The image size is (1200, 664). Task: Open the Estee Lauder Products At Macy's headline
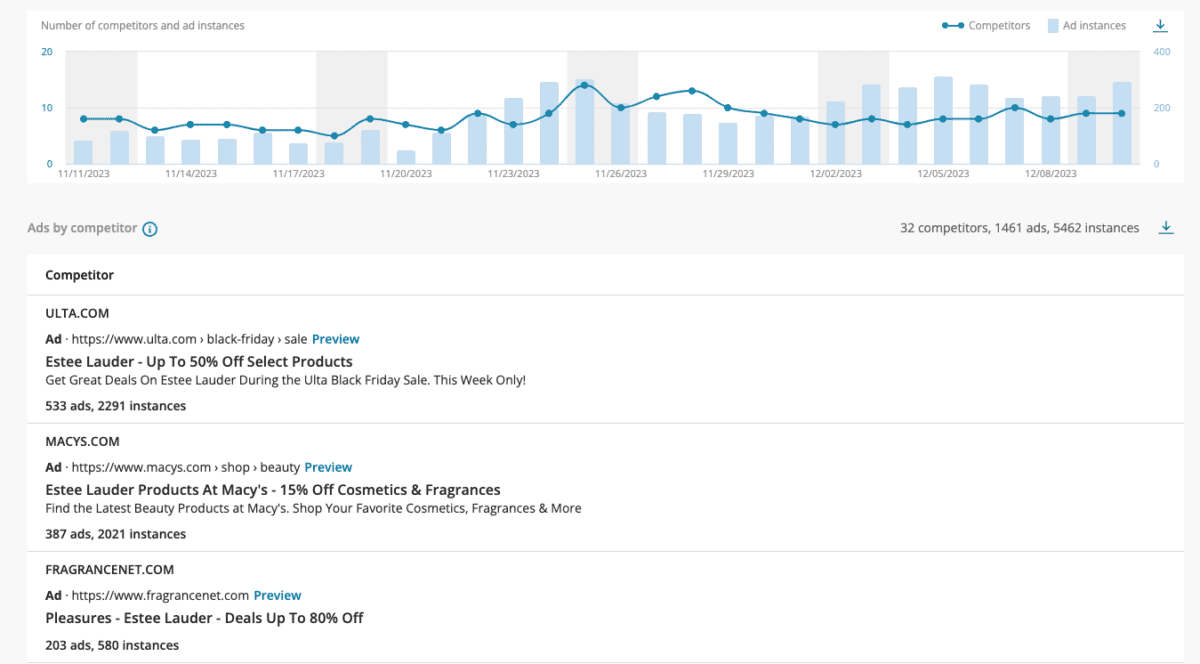point(273,490)
